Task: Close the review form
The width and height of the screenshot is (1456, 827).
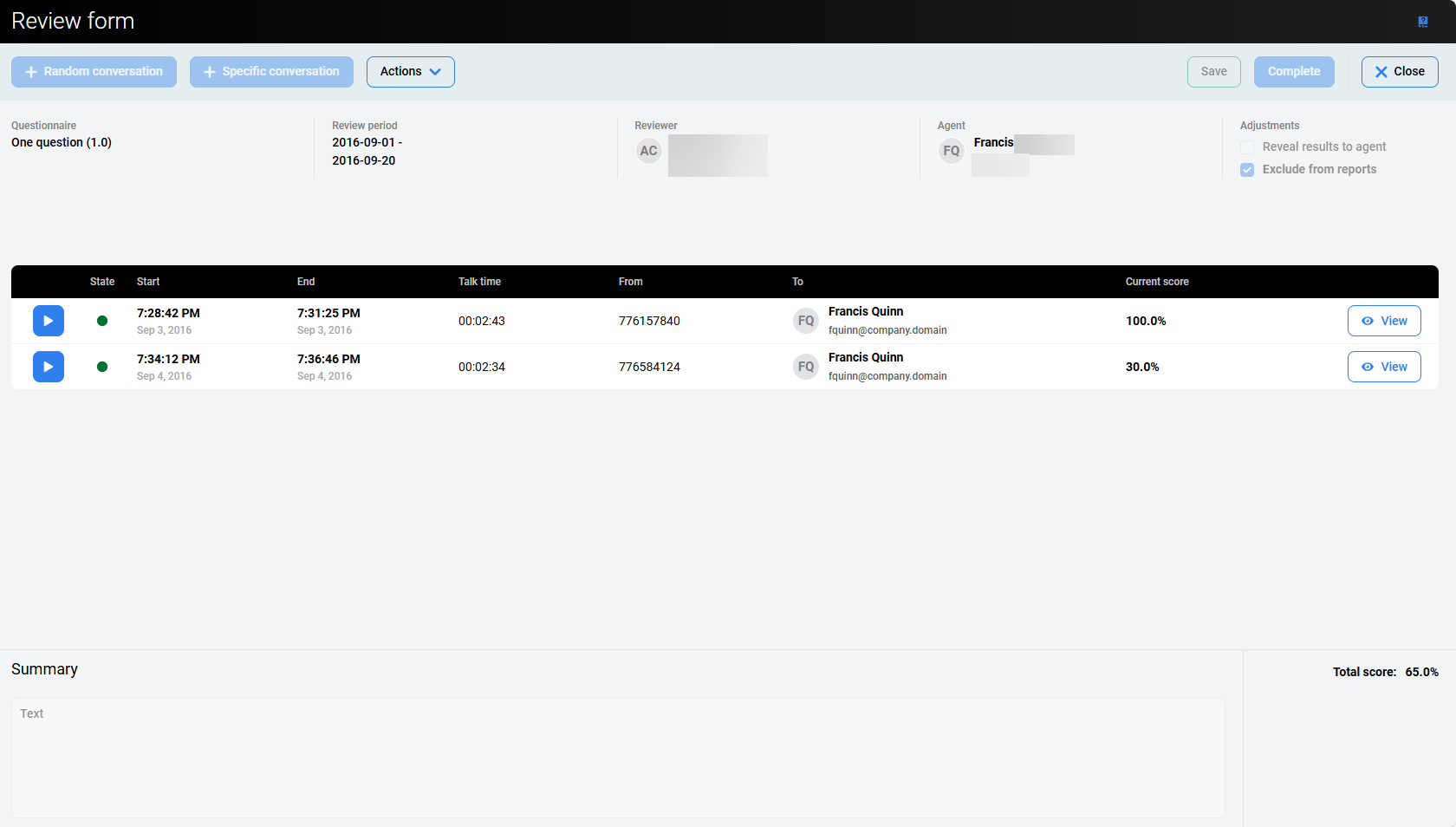Action: (1399, 72)
